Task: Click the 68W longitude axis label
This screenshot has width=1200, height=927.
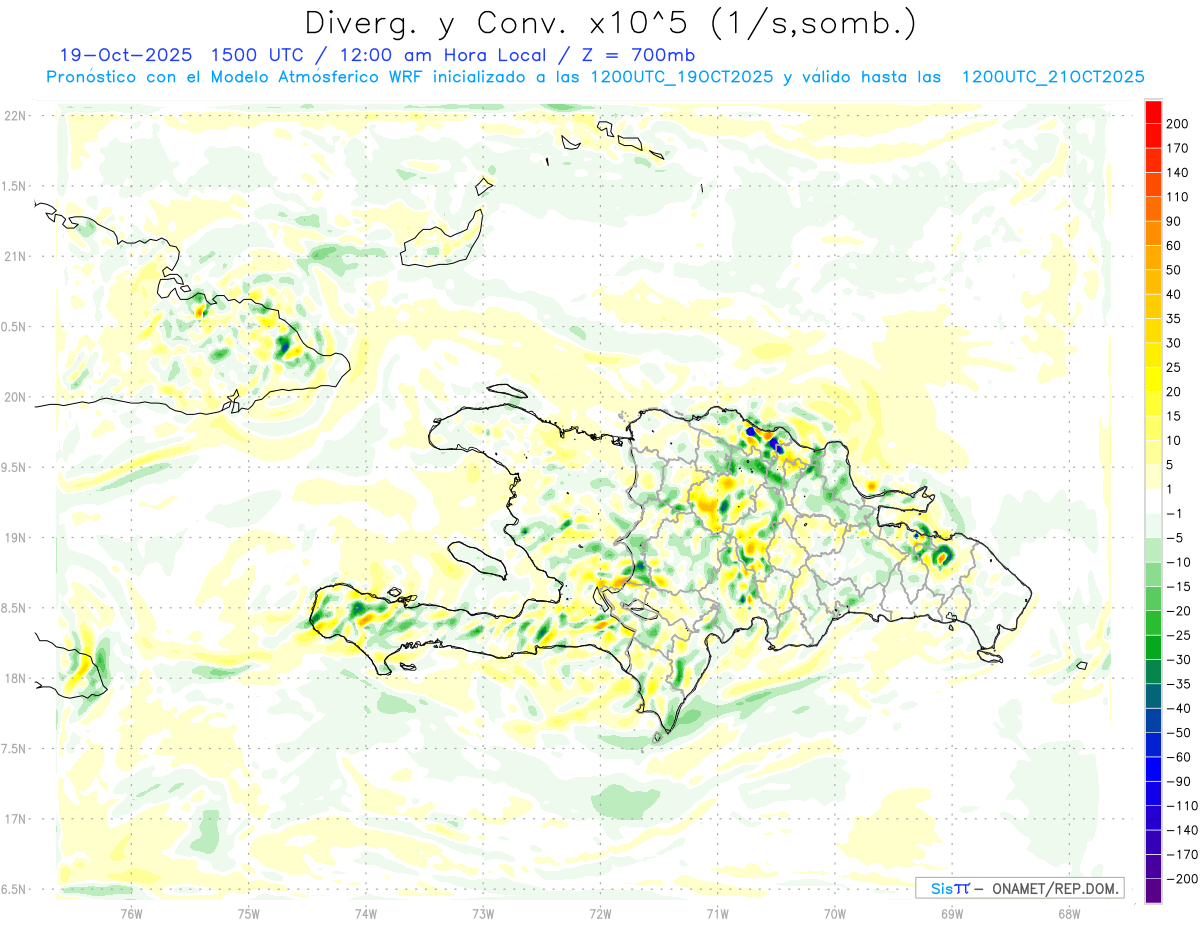Action: point(1068,912)
